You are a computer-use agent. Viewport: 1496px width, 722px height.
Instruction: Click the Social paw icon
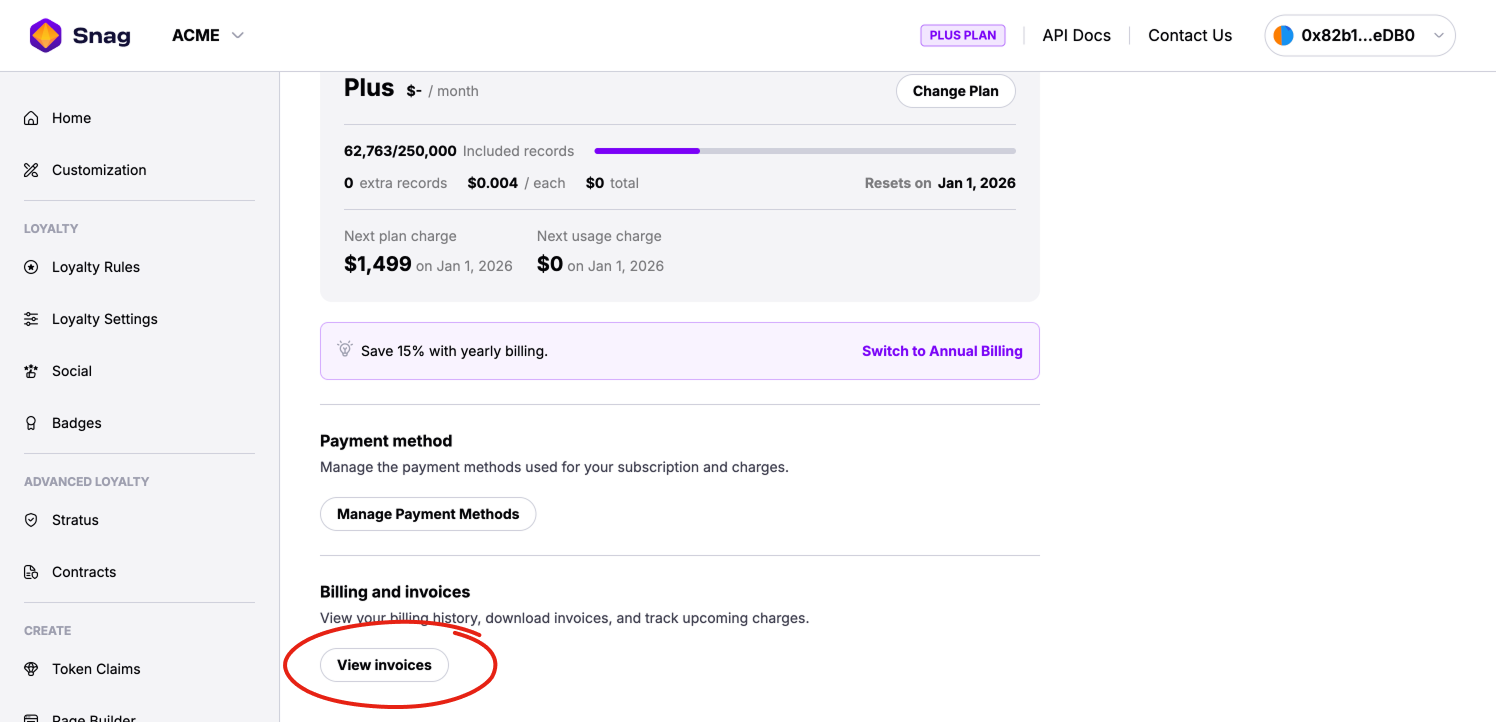31,371
